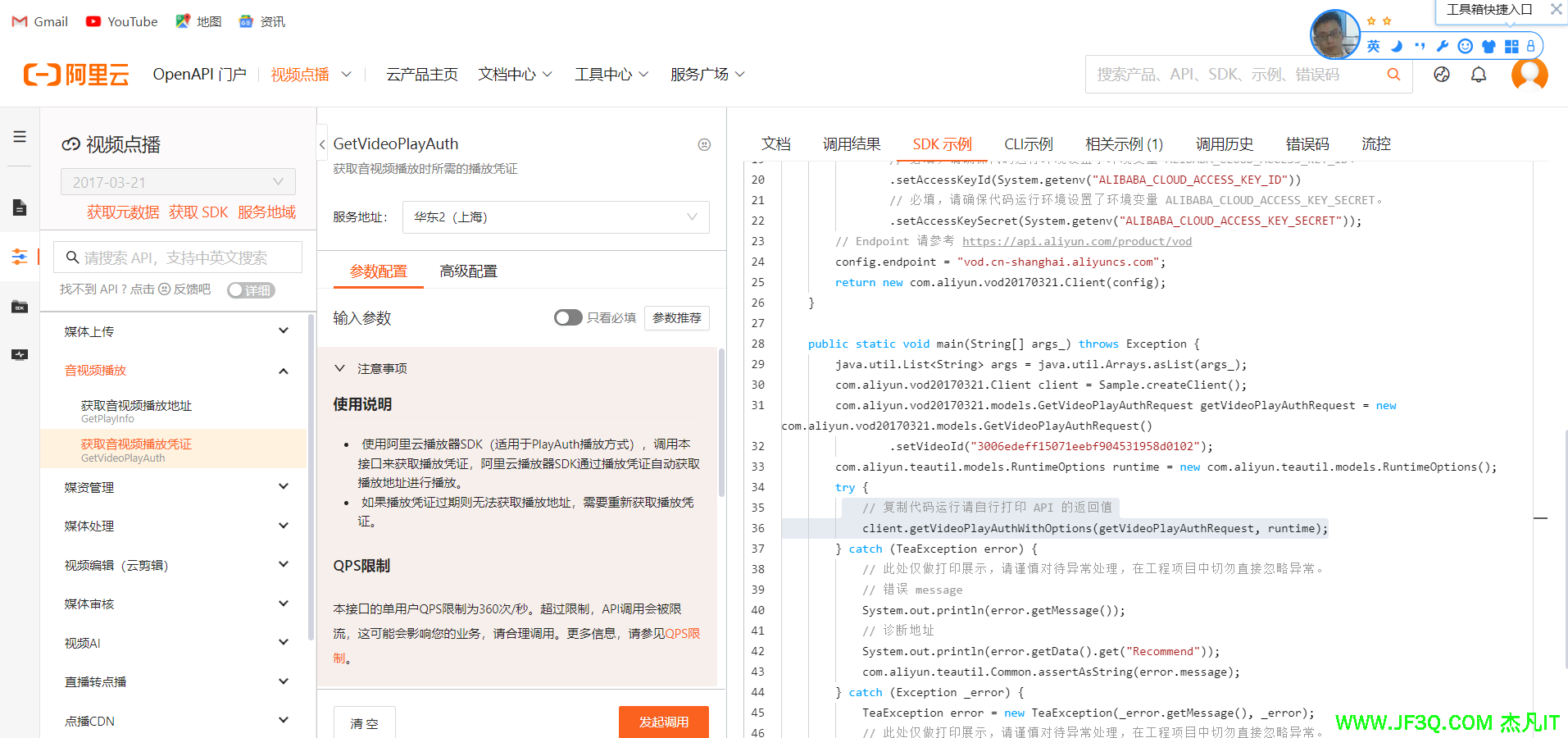Image resolution: width=1568 pixels, height=738 pixels.
Task: Enable the 只看必填 toggle switch
Action: point(567,318)
